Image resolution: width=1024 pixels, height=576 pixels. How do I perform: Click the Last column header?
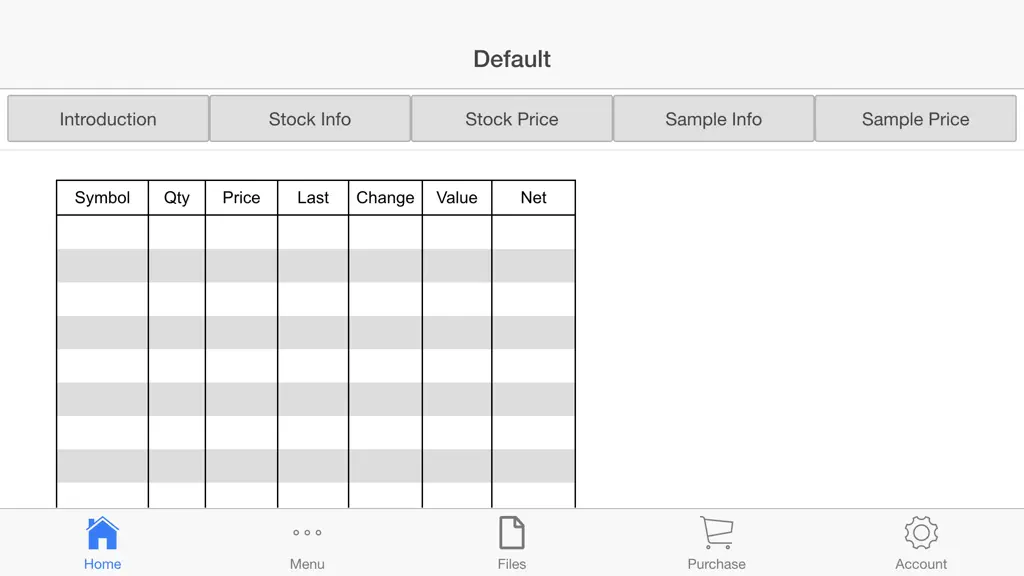313,198
